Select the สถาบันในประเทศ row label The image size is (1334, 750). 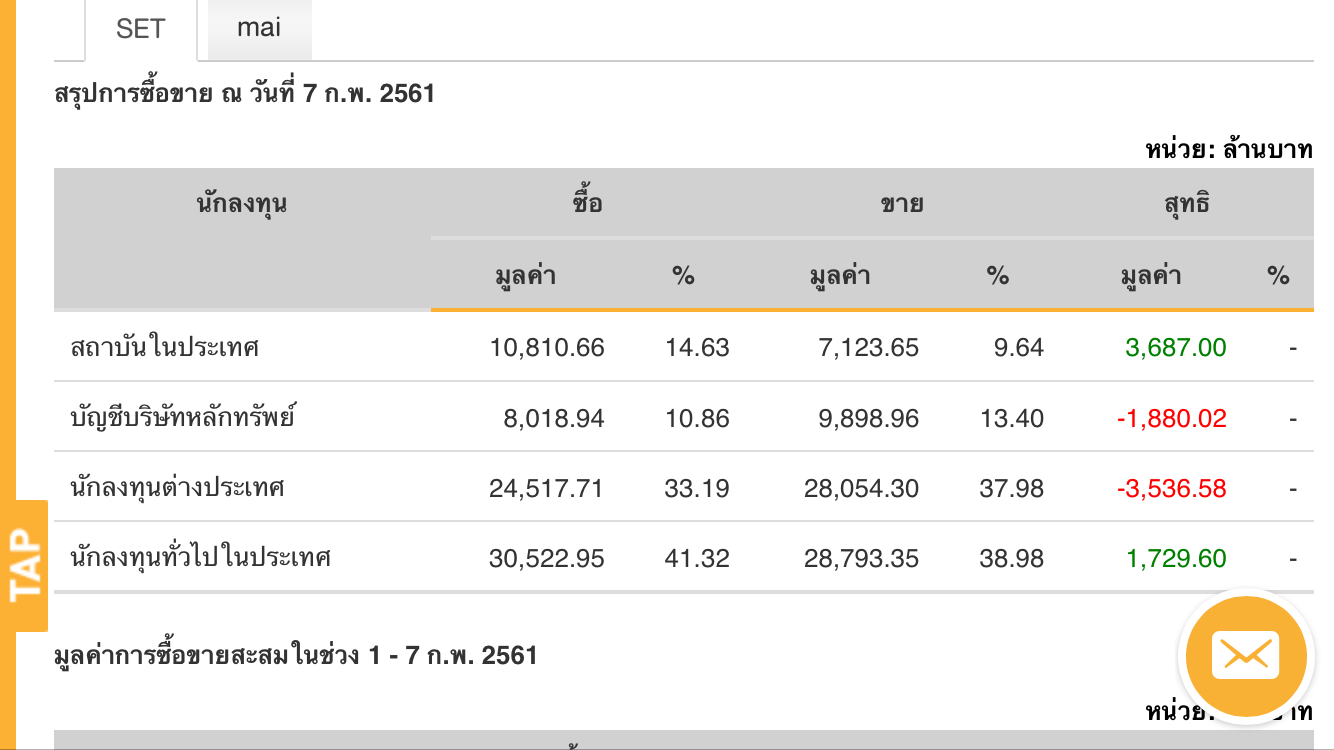[165, 348]
